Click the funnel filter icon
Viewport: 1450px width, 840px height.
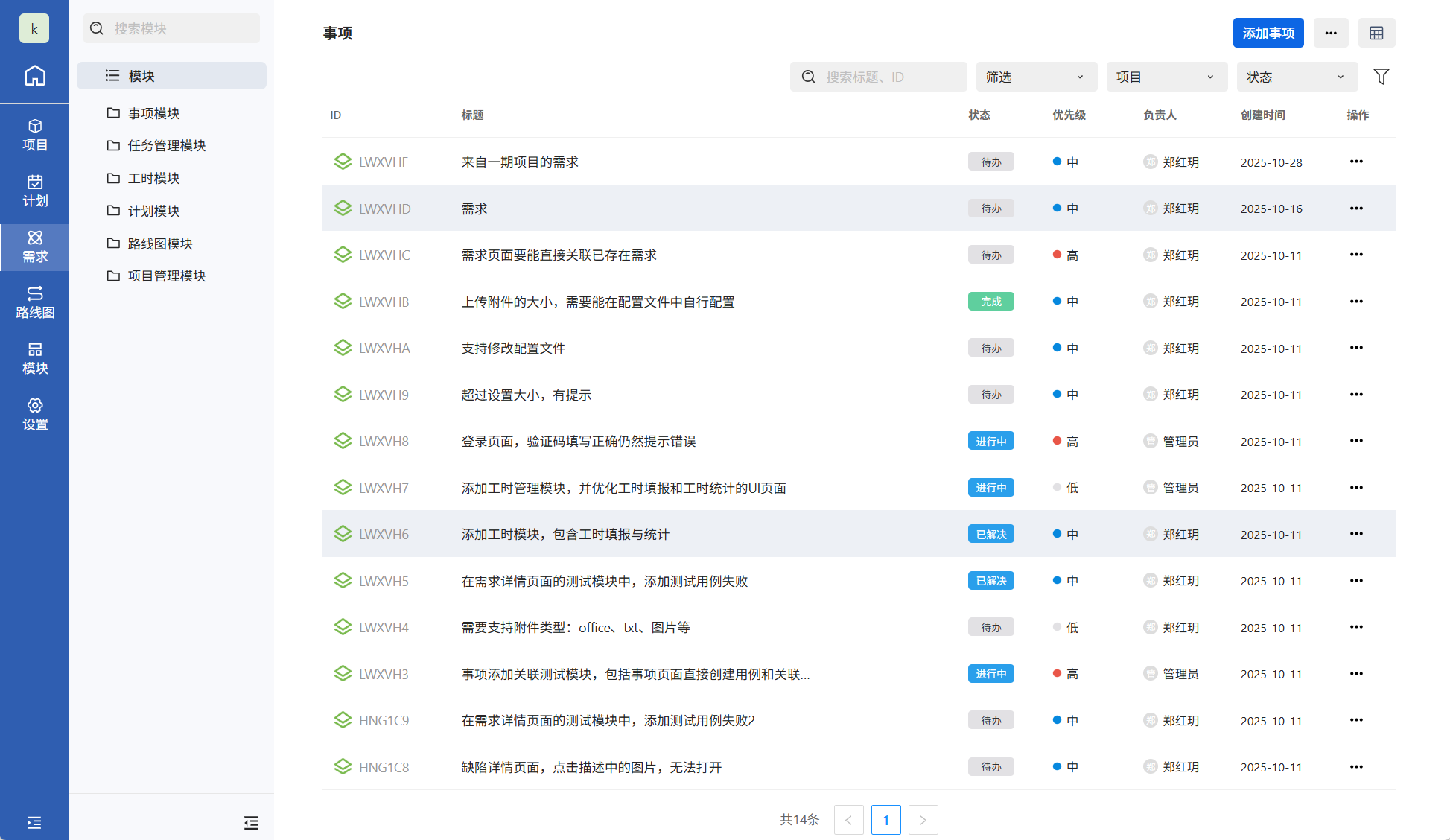tap(1381, 77)
